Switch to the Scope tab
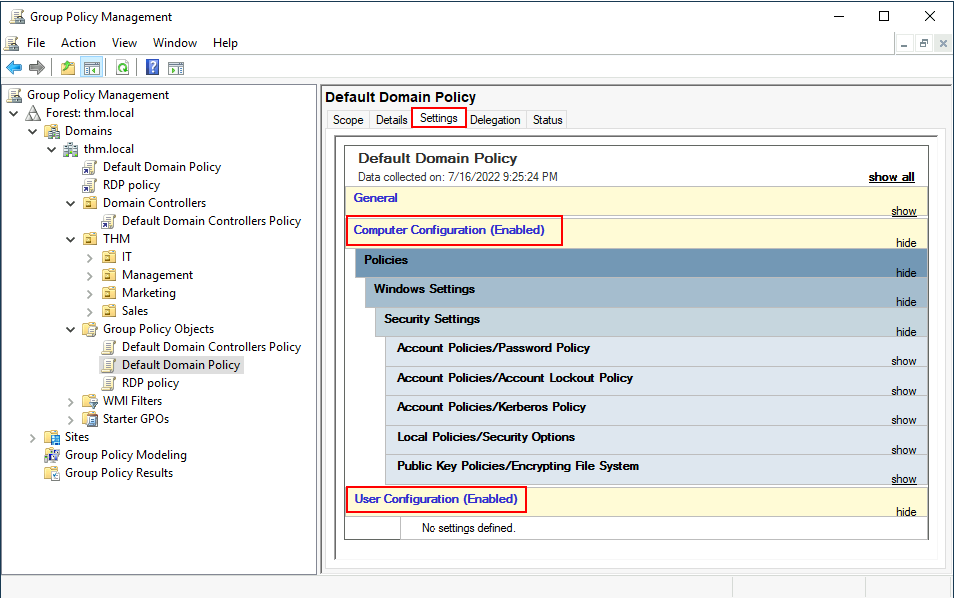Viewport: 955px width, 598px height. point(348,120)
